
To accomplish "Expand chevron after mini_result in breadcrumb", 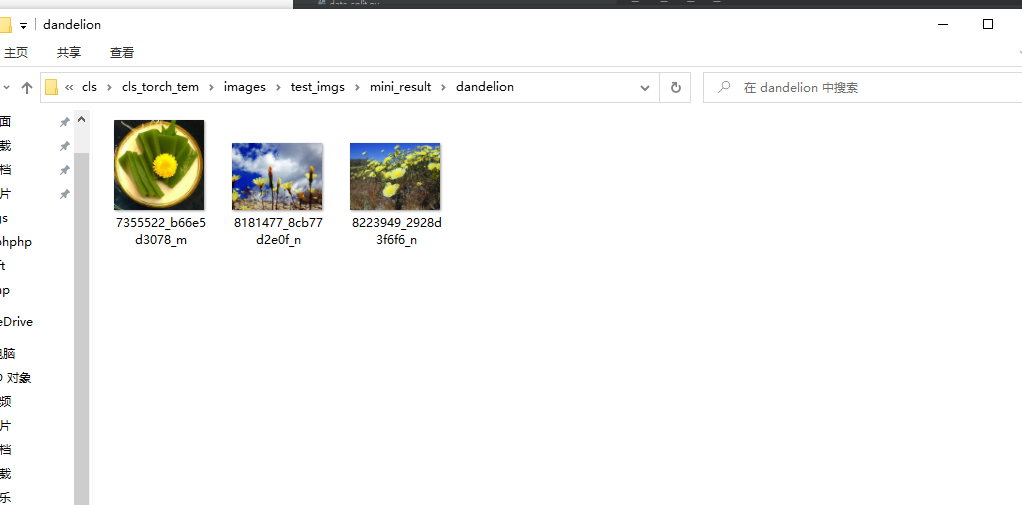I will 443,87.
